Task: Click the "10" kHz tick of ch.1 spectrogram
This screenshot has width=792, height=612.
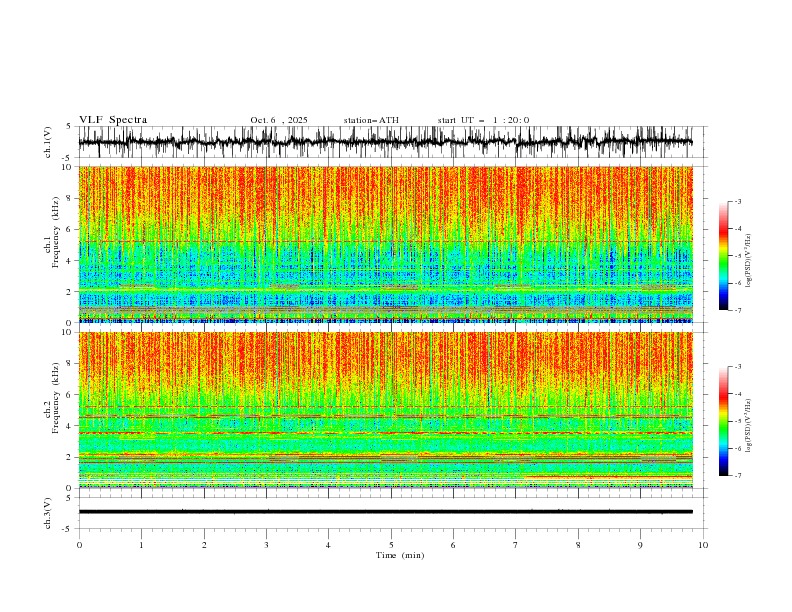Action: tap(67, 167)
